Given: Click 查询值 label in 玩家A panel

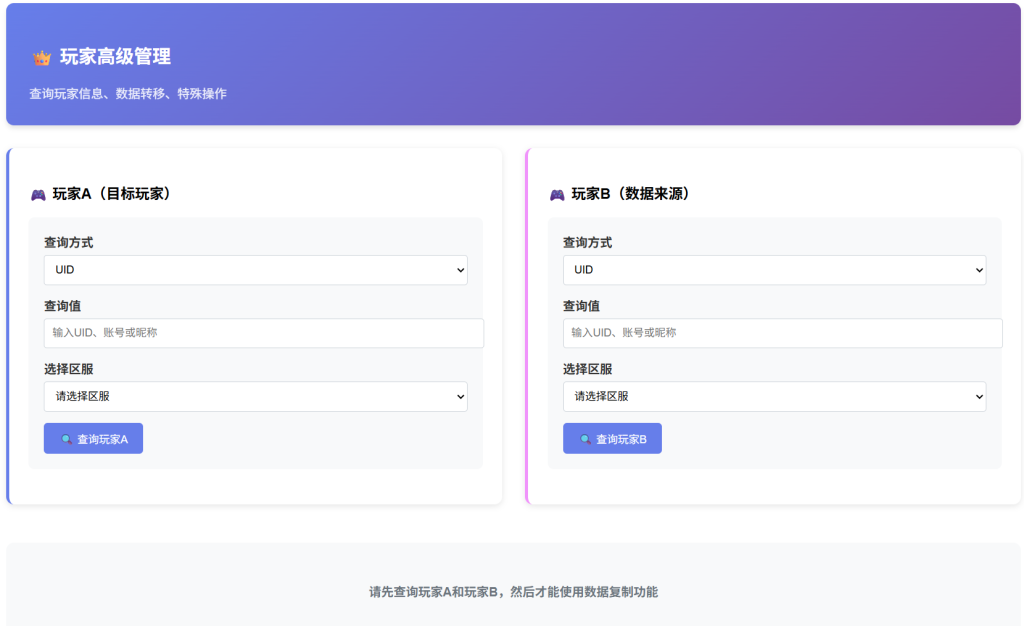Looking at the screenshot, I should (x=63, y=305).
